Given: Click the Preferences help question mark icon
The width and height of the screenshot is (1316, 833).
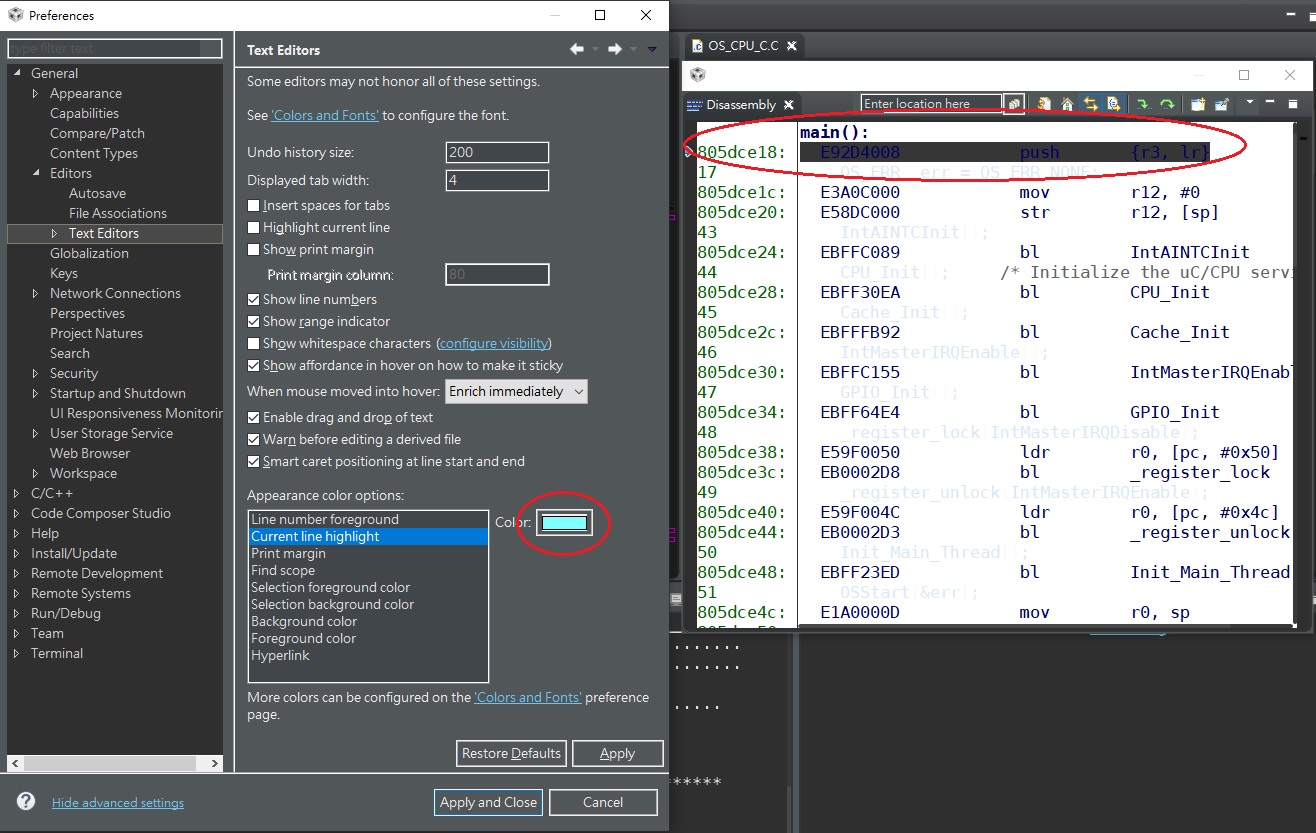Looking at the screenshot, I should 26,801.
